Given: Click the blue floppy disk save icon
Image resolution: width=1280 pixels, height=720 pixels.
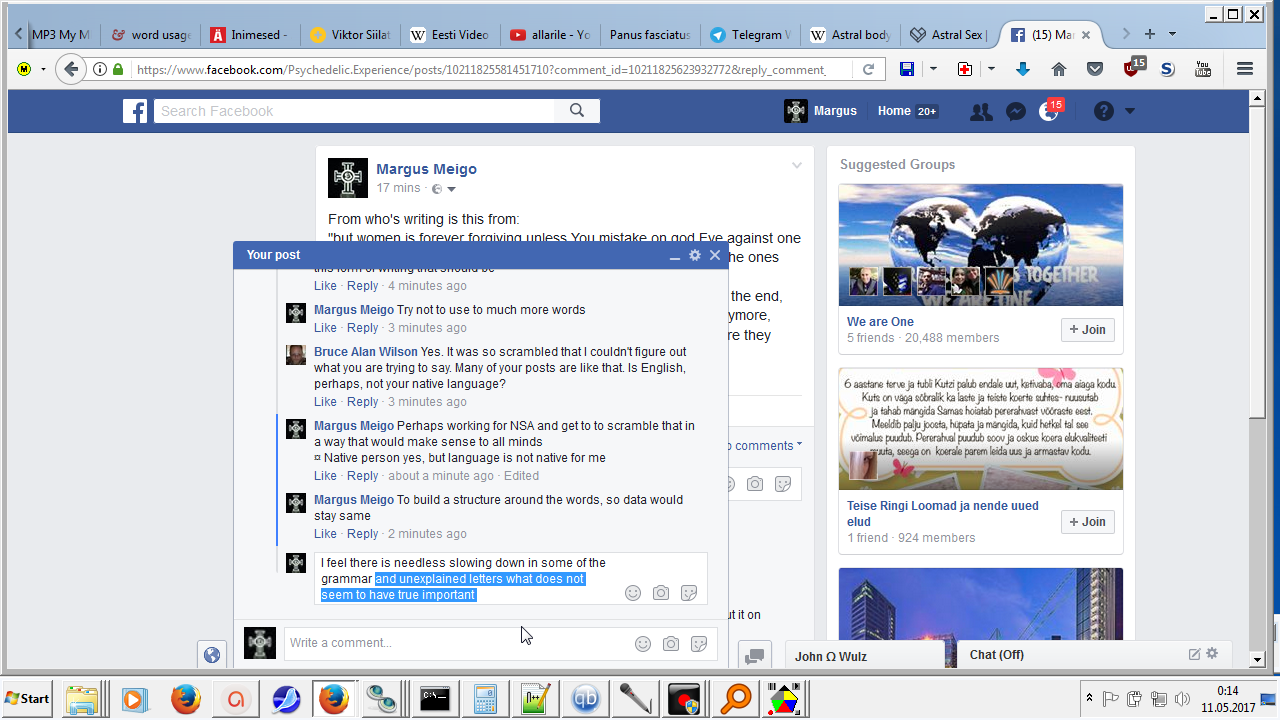Looking at the screenshot, I should click(907, 69).
